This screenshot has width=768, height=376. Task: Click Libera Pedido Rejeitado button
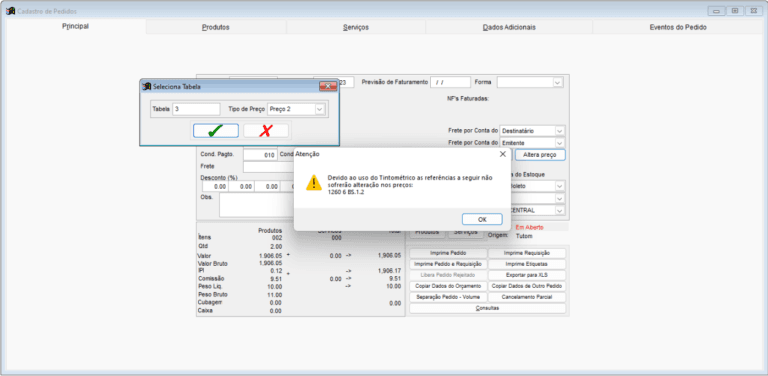[x=448, y=275]
